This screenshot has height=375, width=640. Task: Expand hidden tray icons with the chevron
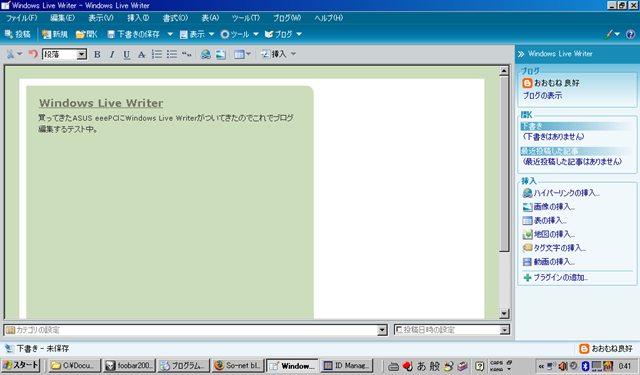541,366
